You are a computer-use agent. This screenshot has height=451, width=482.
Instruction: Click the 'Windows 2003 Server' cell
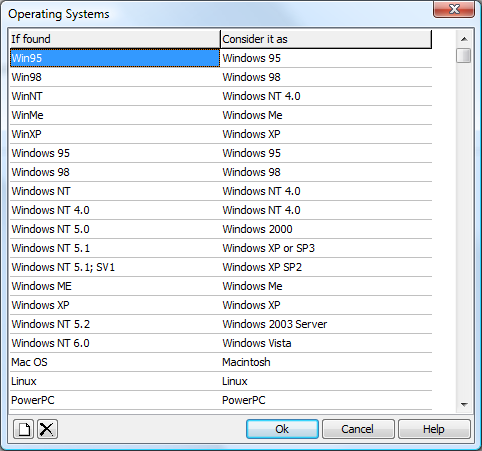(326, 324)
